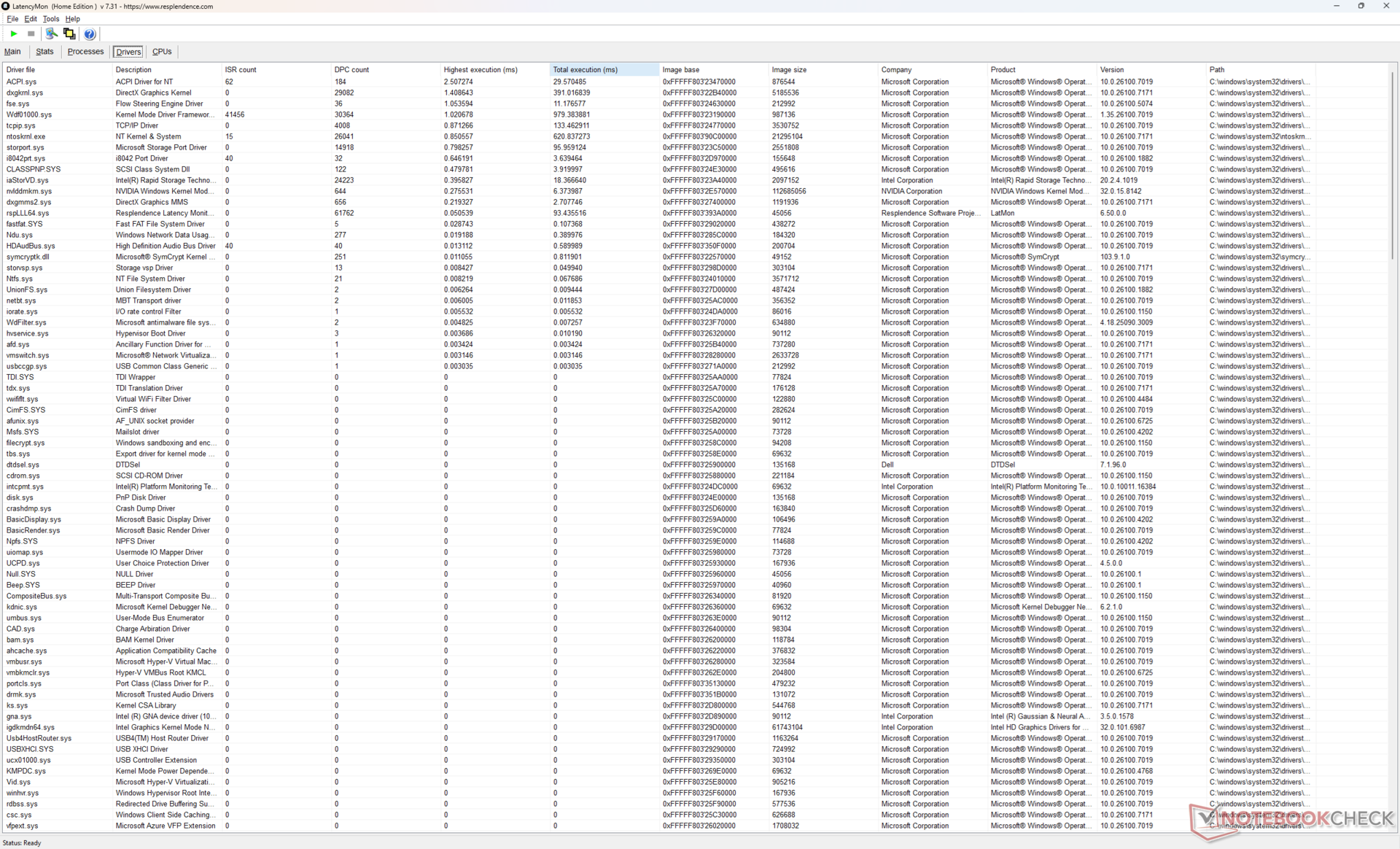This screenshot has width=1400, height=849.
Task: Open the Tools menu
Action: [50, 19]
